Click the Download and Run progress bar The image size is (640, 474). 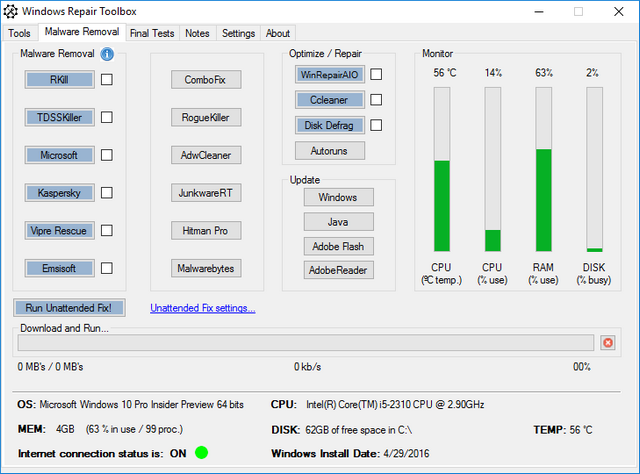(x=306, y=343)
